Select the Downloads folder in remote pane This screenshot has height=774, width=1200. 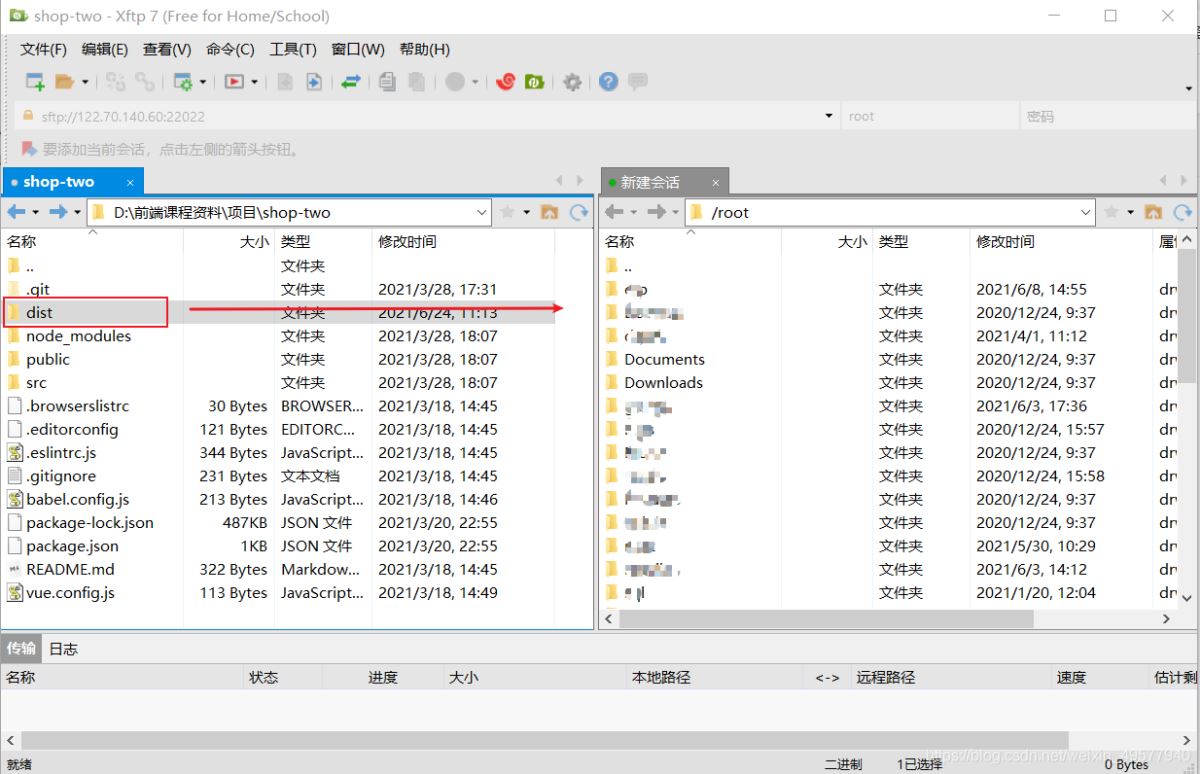pyautogui.click(x=663, y=383)
